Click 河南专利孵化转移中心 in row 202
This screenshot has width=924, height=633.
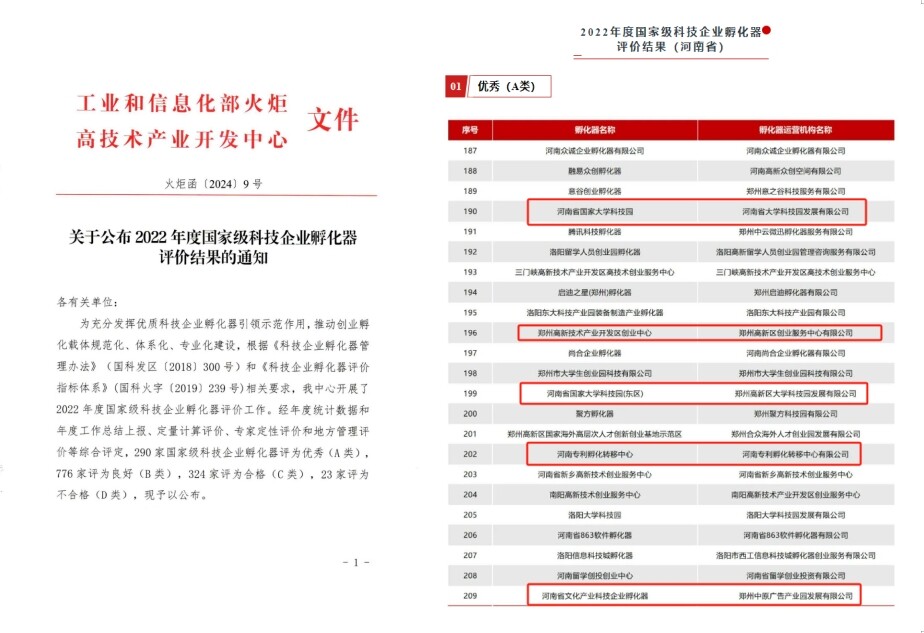pos(594,454)
